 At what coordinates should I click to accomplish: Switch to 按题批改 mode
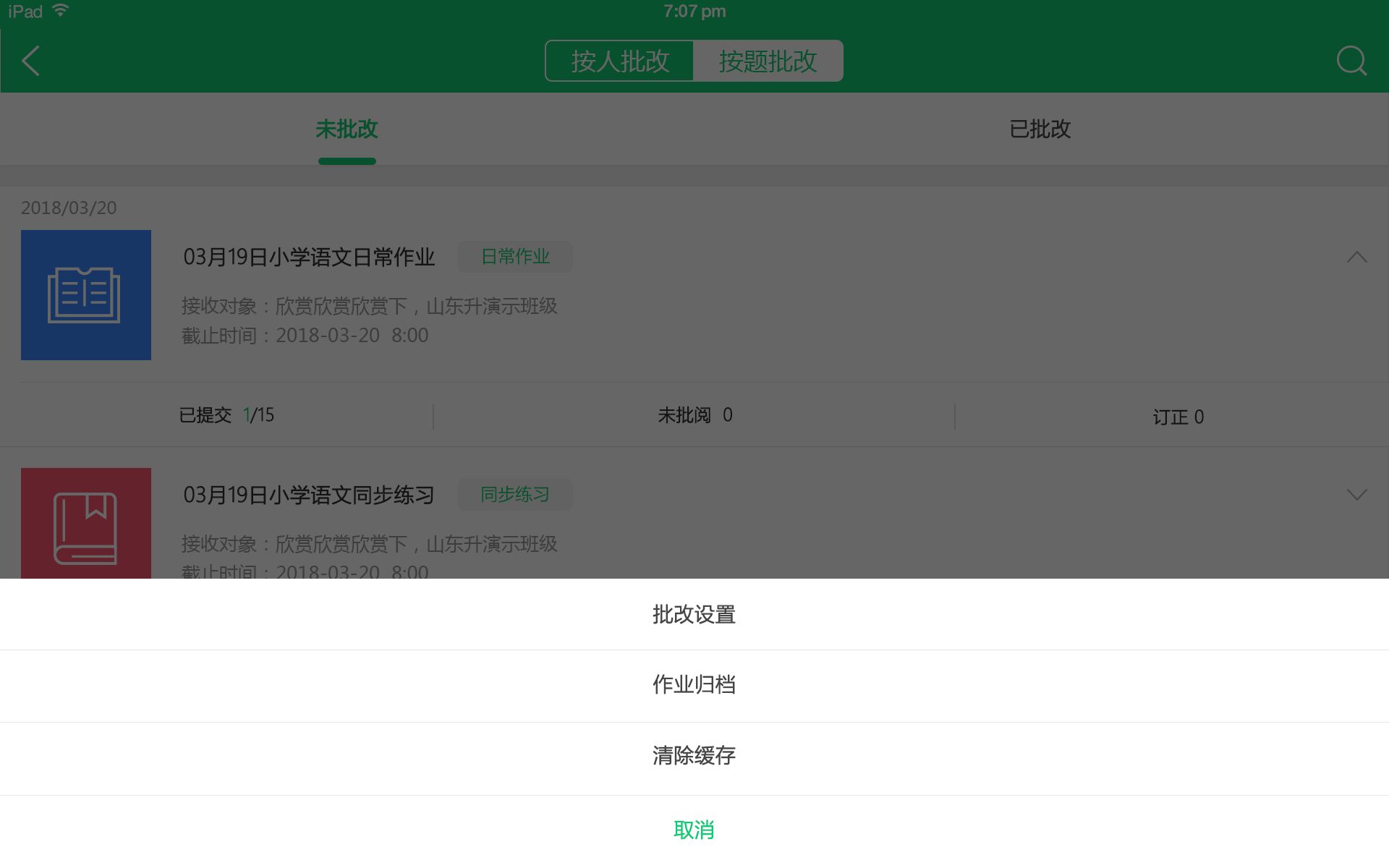pos(768,61)
